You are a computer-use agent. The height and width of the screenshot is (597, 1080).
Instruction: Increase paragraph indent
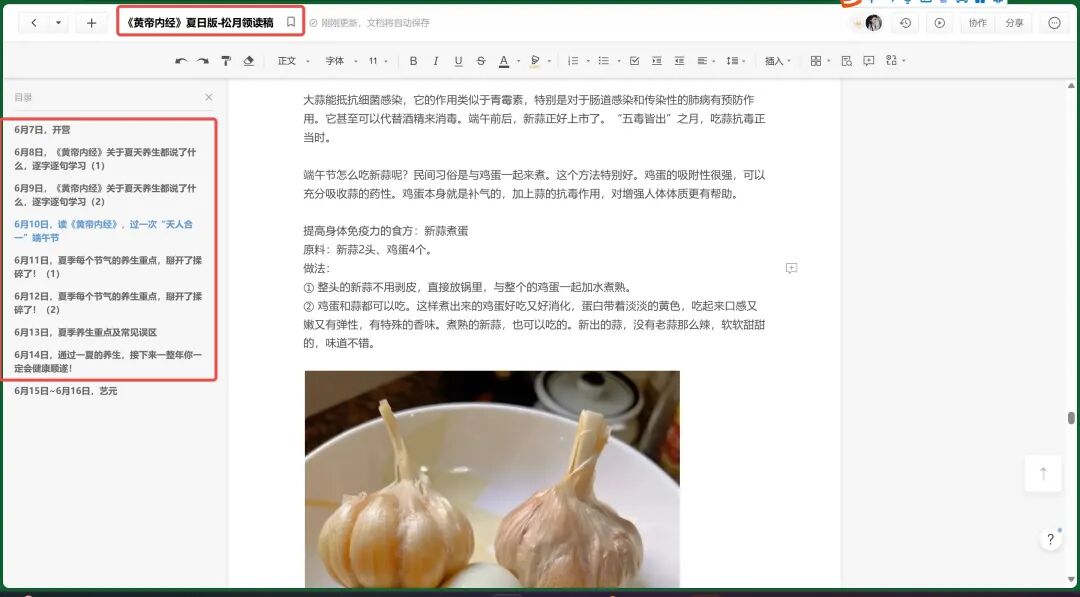tap(656, 61)
